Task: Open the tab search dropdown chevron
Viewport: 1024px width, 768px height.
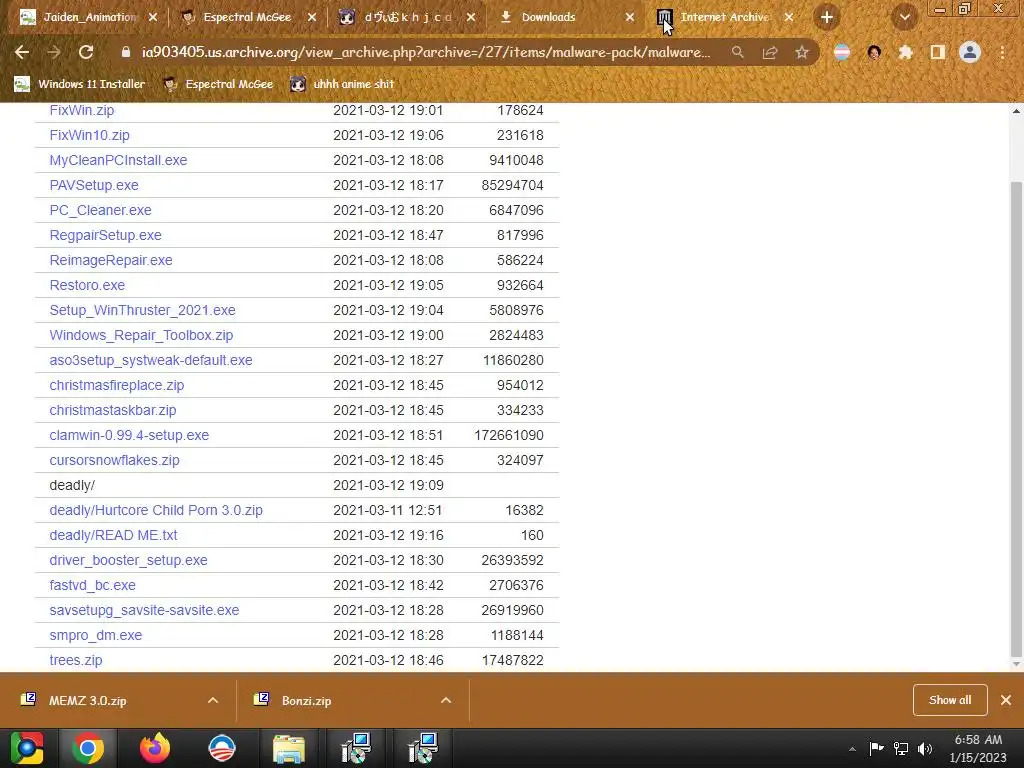Action: (904, 17)
